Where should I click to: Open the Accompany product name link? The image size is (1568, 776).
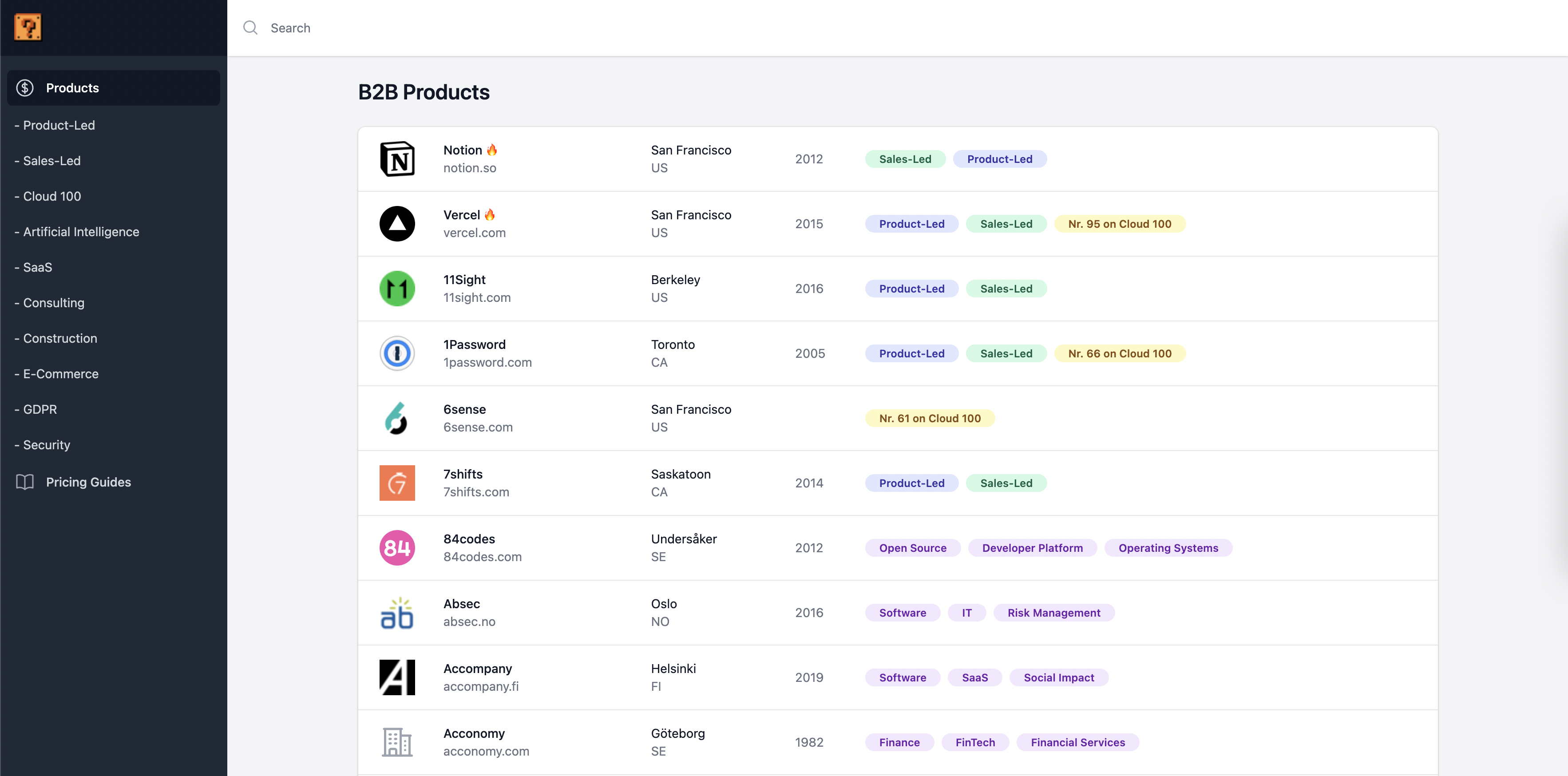click(x=477, y=668)
